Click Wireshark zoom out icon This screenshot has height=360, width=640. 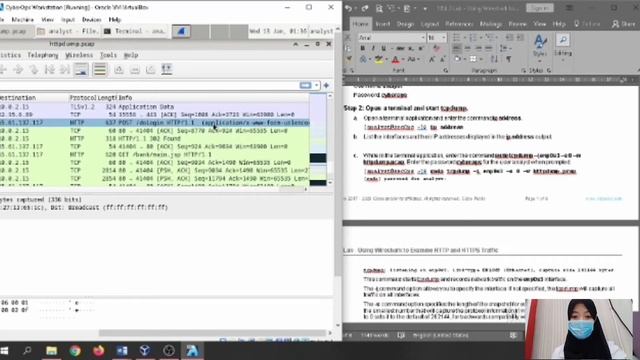[135, 70]
